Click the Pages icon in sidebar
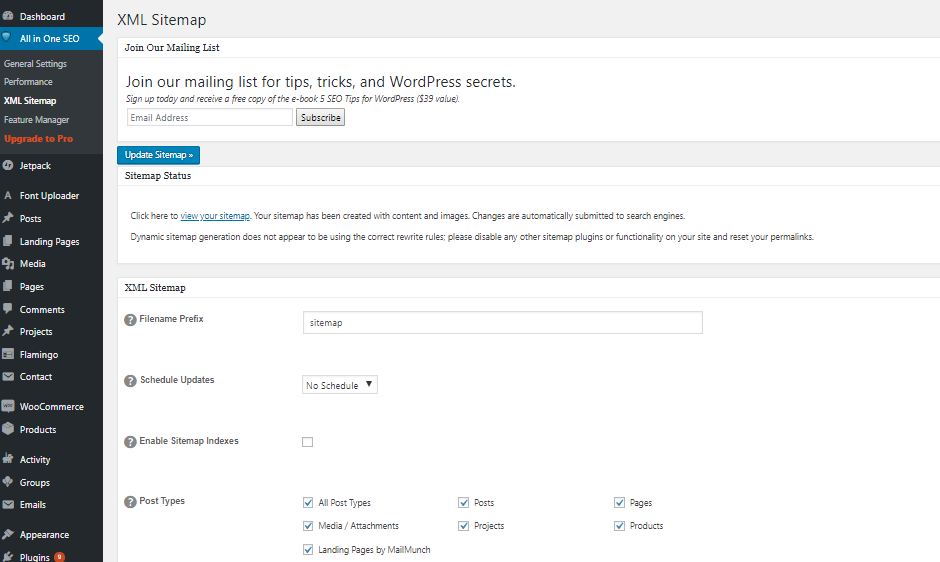940x562 pixels. (x=8, y=286)
